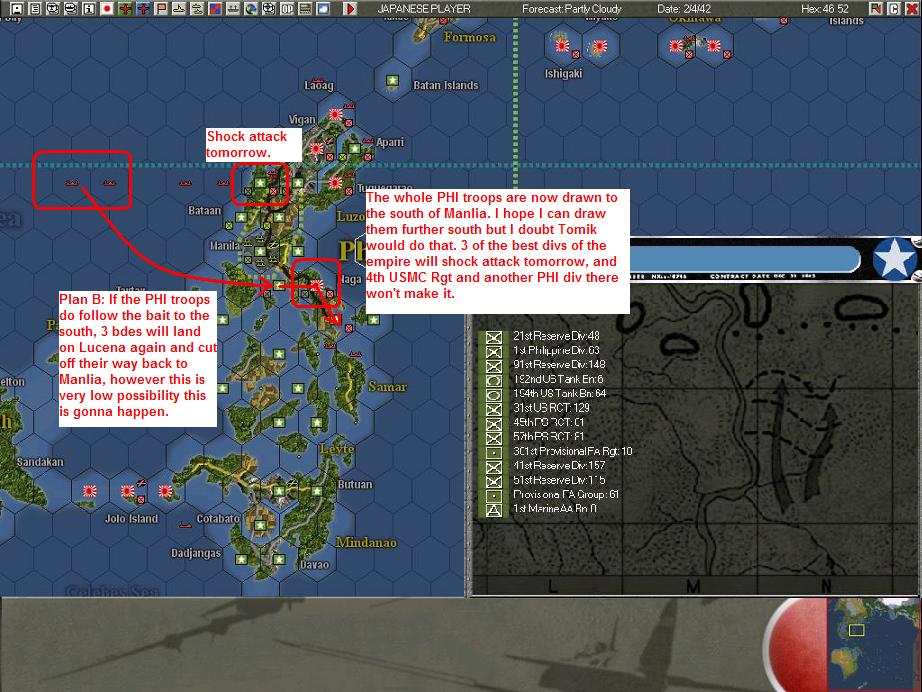Click the C icon in top-right corner
922x692 pixels.
tap(894, 9)
